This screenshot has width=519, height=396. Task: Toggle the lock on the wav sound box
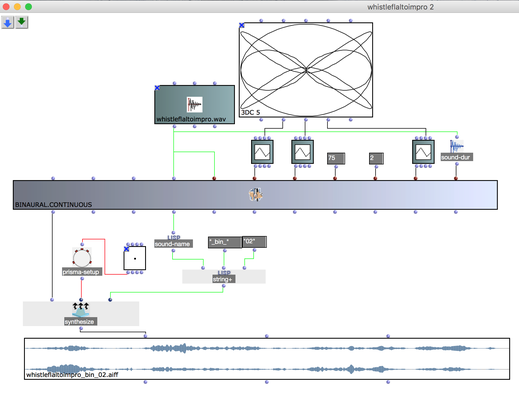click(157, 88)
